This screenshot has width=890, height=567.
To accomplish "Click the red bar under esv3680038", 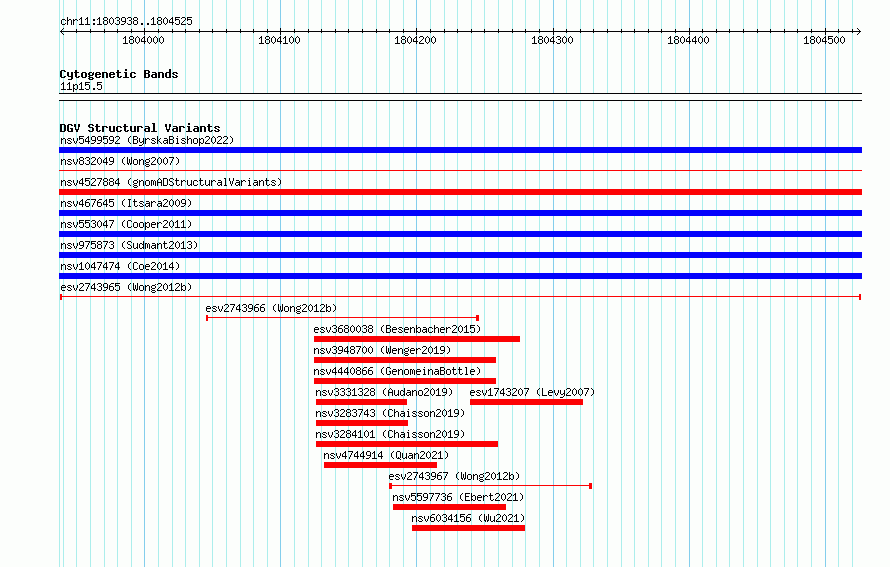I will [x=417, y=339].
